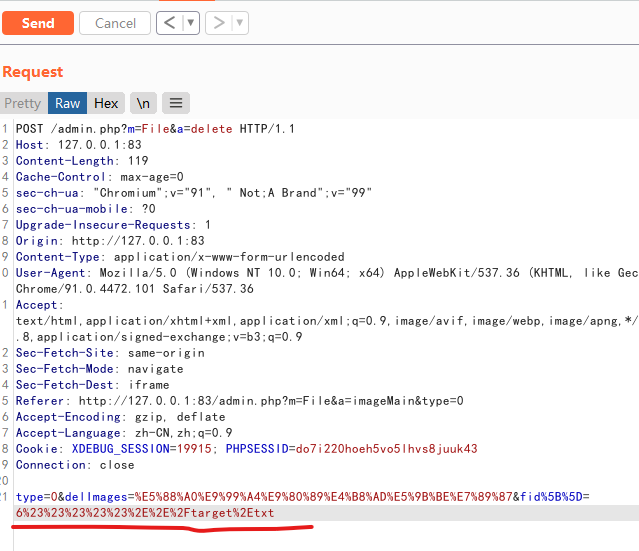The image size is (639, 551).
Task: Click the Request panel heading
Action: 33,72
